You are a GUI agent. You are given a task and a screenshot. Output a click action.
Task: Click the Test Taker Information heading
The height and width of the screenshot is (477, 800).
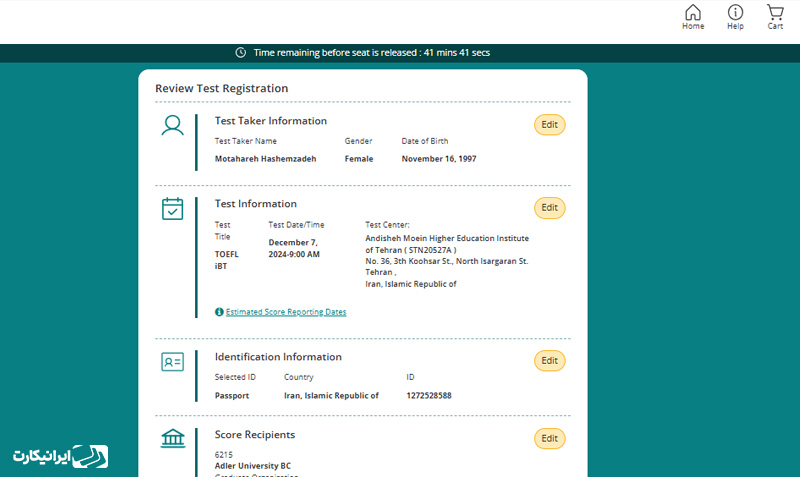(270, 121)
